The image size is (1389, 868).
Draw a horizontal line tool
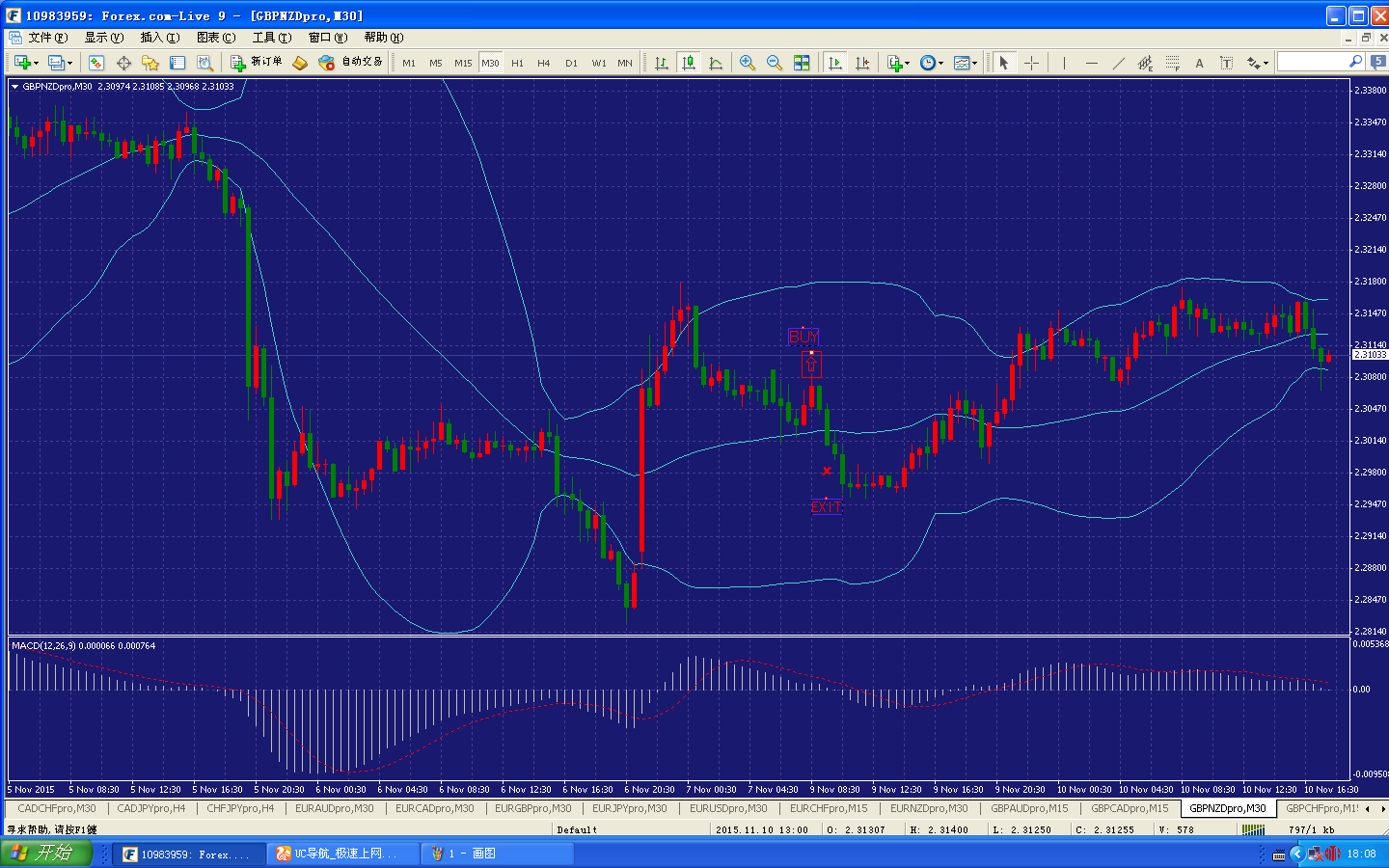[x=1091, y=63]
